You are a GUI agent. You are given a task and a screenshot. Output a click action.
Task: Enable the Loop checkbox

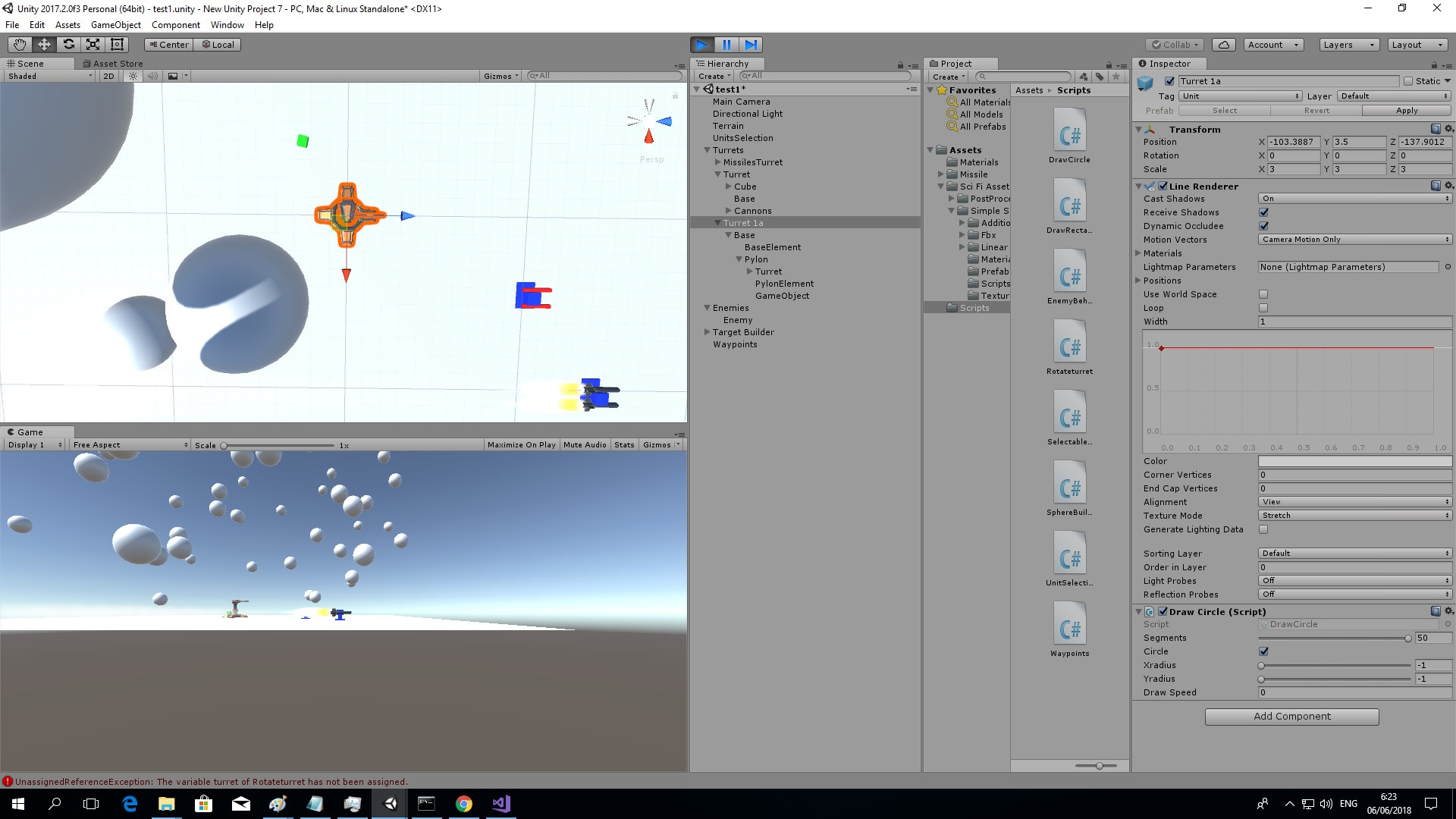[1263, 308]
